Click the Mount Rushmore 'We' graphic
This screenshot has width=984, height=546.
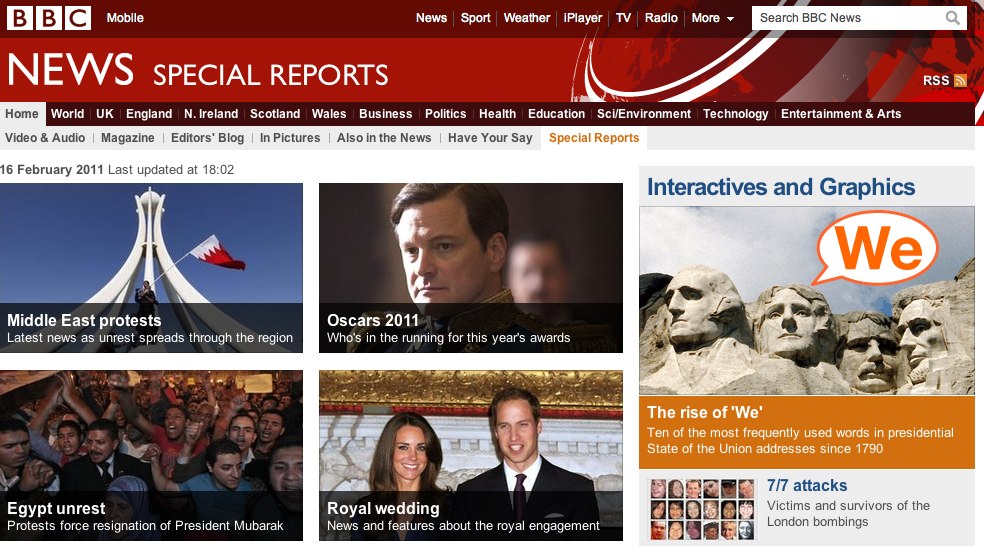(806, 300)
